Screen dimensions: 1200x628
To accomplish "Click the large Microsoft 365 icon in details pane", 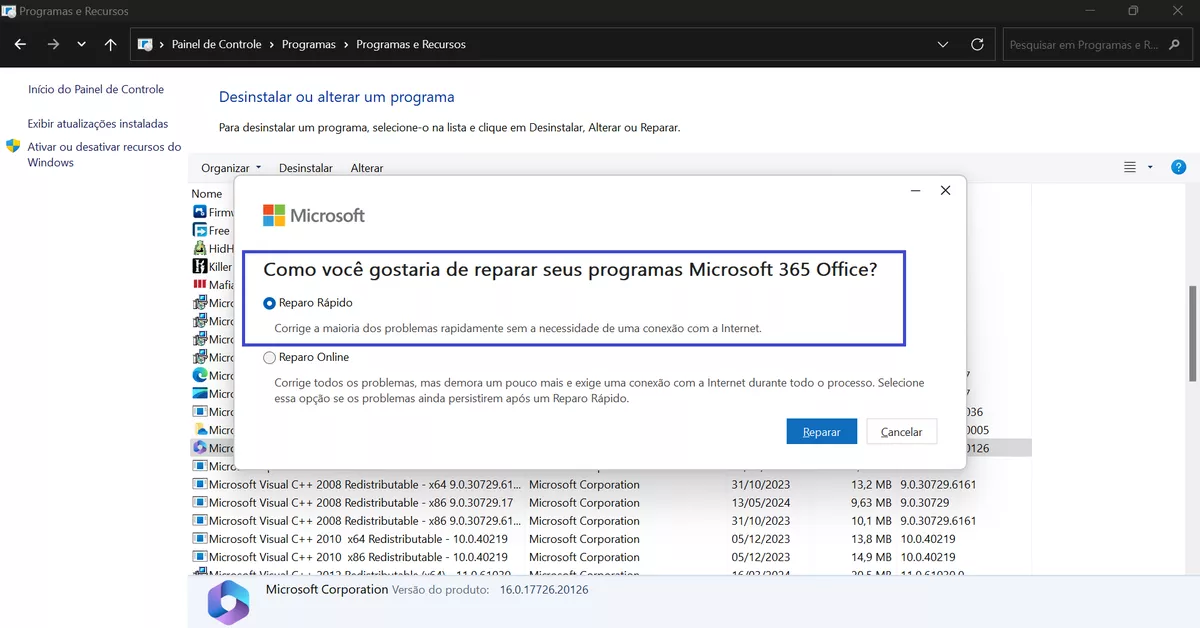I will click(x=228, y=601).
